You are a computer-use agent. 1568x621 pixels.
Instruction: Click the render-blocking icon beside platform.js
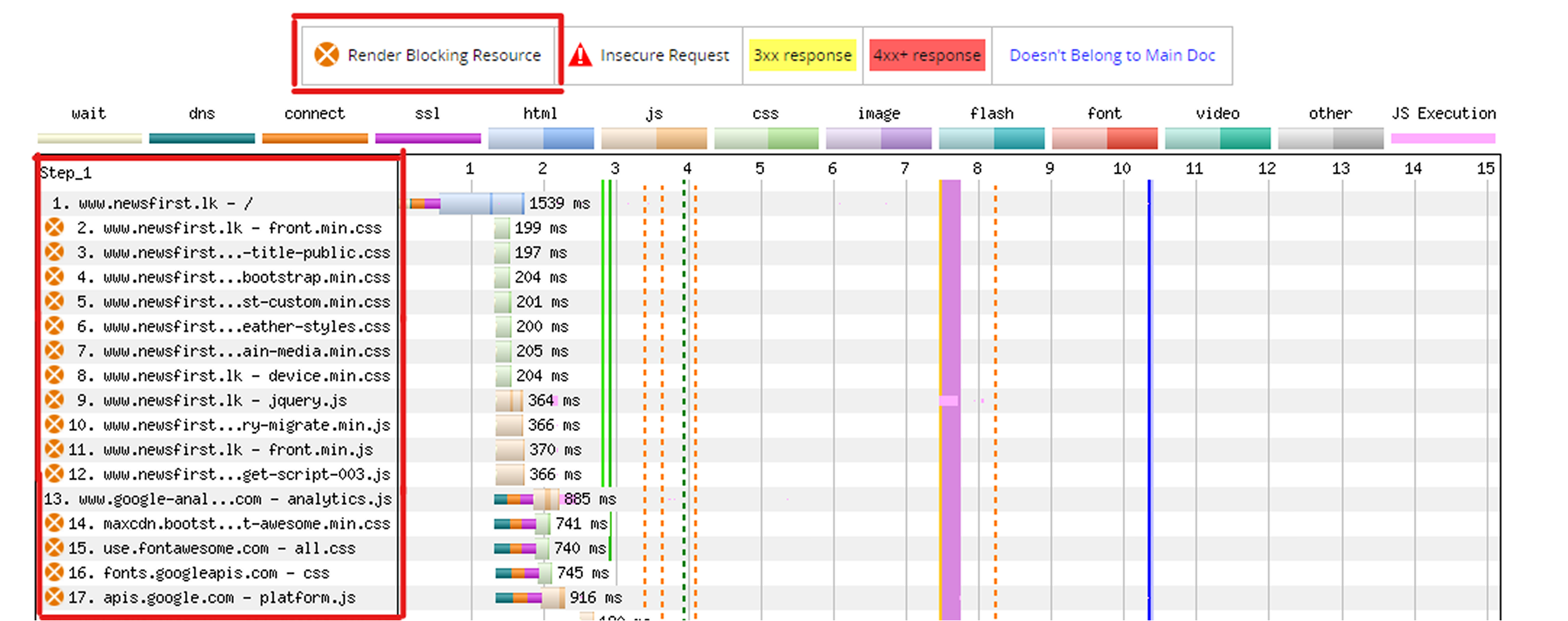coord(54,598)
